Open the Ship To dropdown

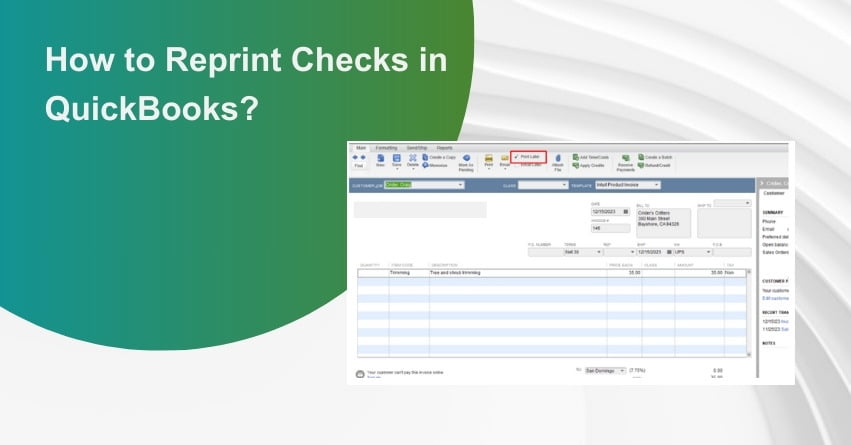(747, 203)
